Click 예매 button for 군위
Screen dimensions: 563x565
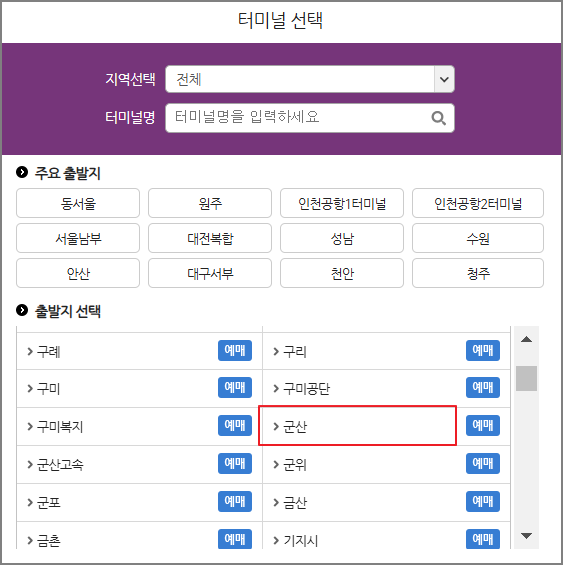coord(483,463)
